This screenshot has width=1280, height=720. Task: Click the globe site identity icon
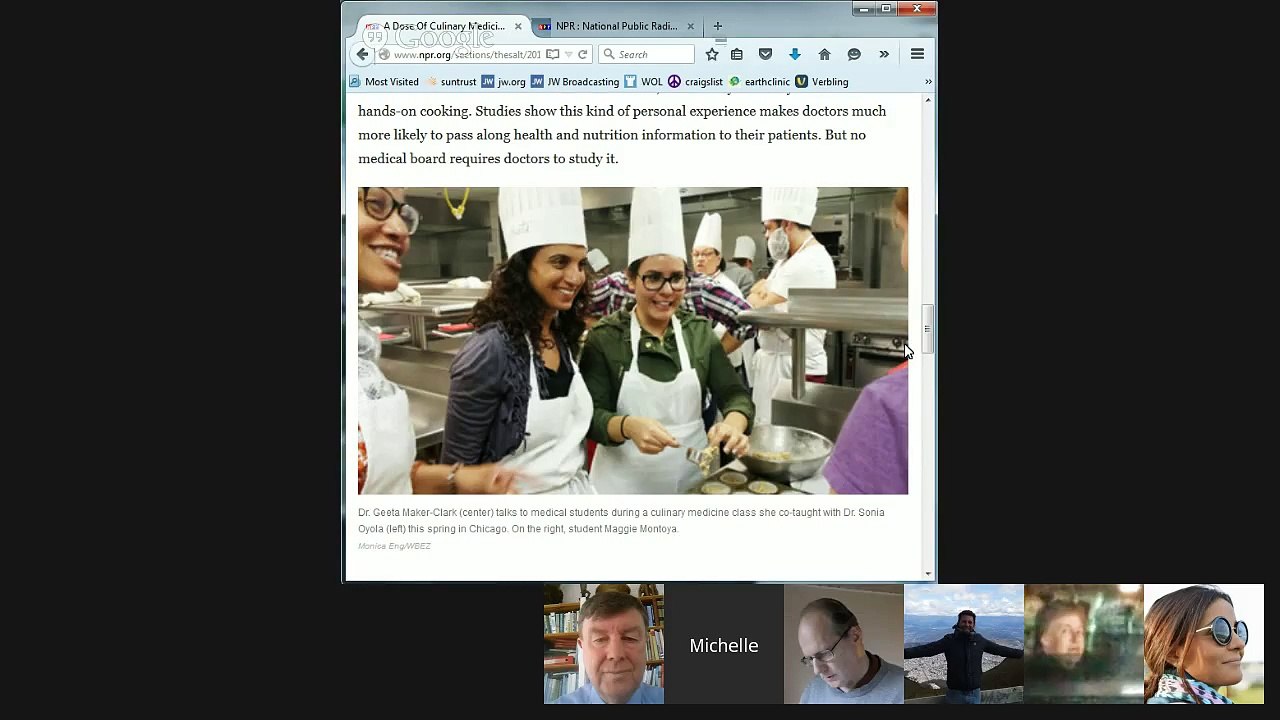[x=384, y=55]
